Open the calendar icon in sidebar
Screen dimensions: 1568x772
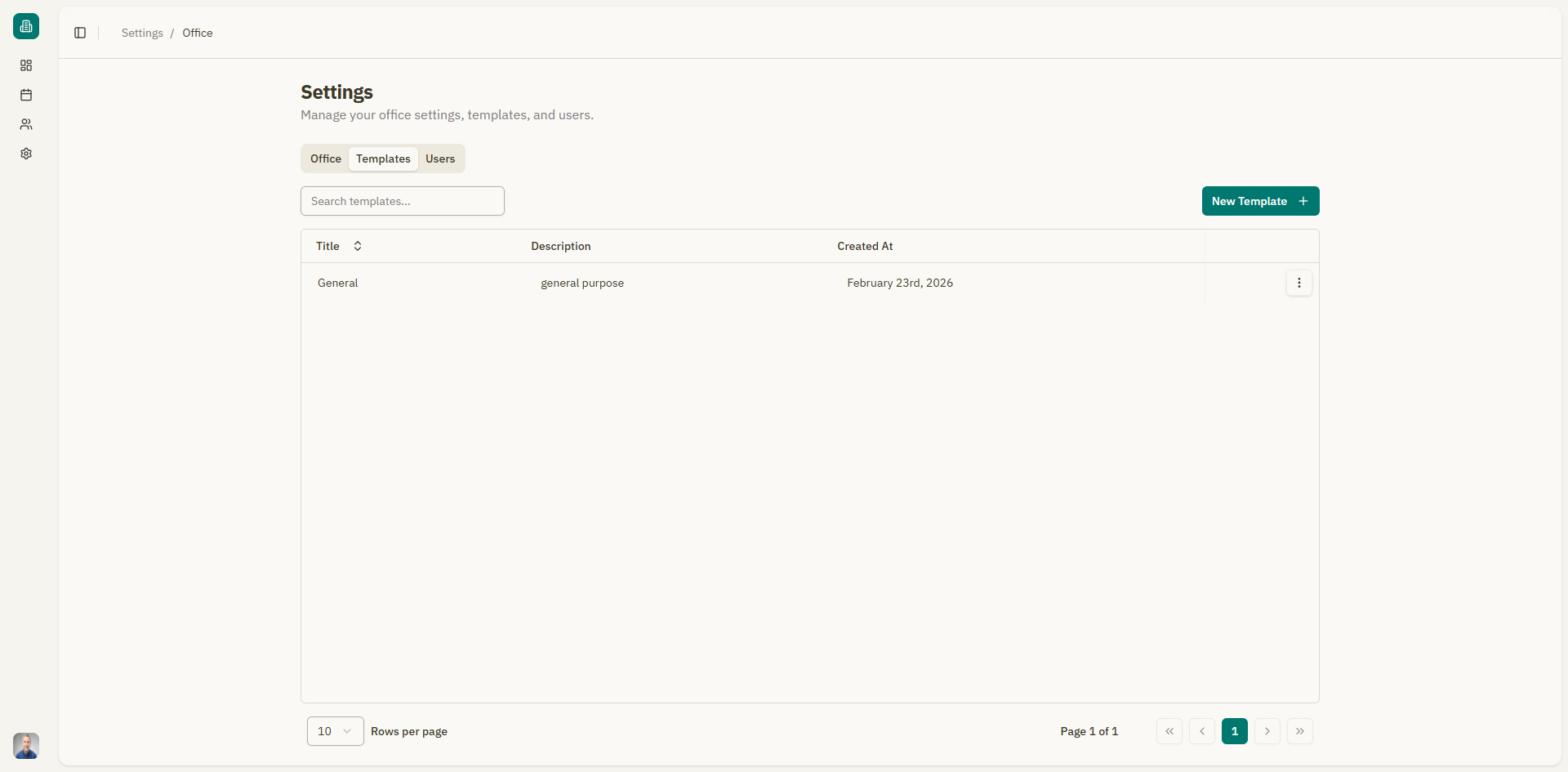[x=26, y=95]
